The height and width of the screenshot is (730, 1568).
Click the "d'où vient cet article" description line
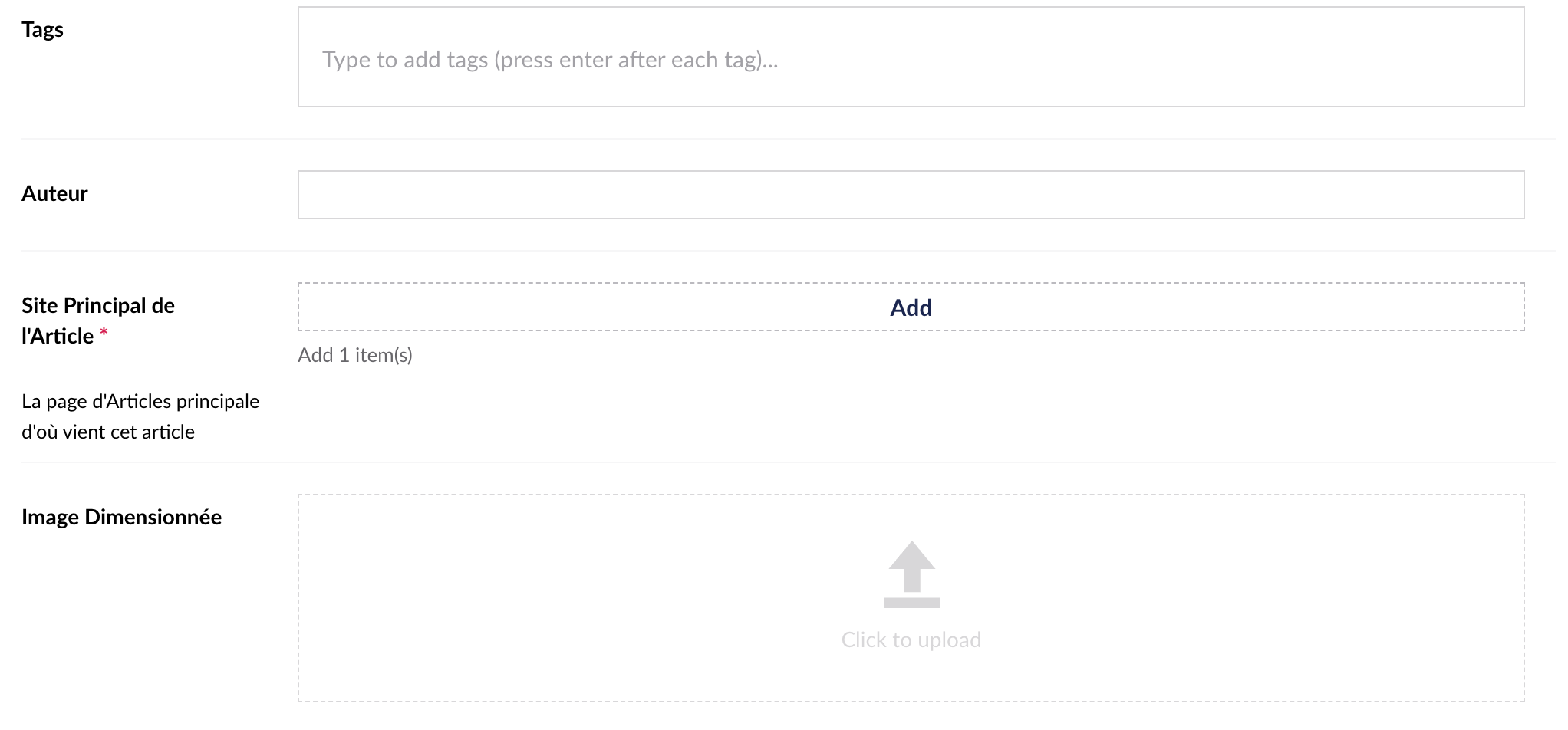(x=108, y=432)
